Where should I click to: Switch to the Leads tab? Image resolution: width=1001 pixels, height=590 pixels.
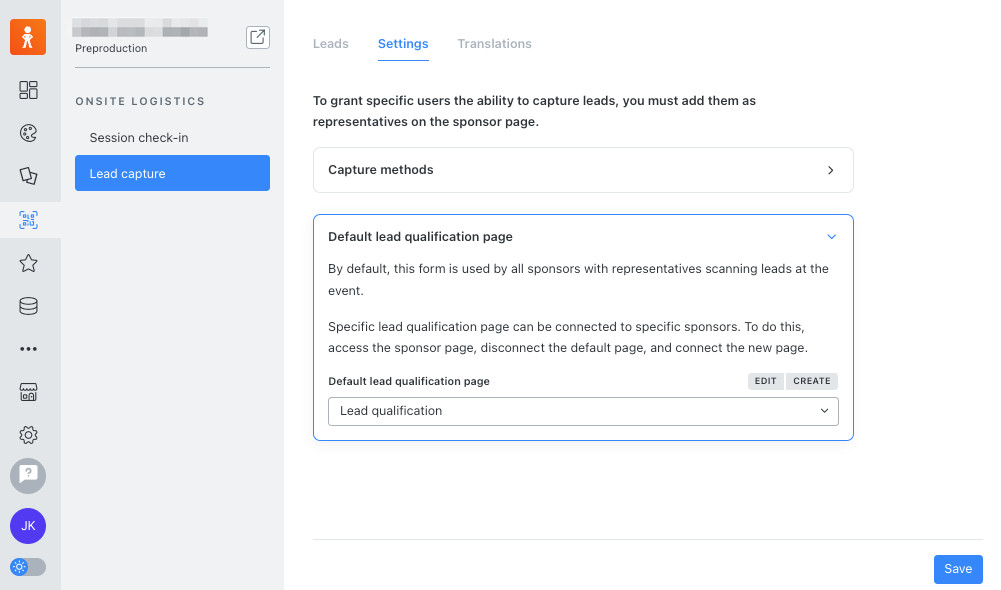tap(331, 44)
